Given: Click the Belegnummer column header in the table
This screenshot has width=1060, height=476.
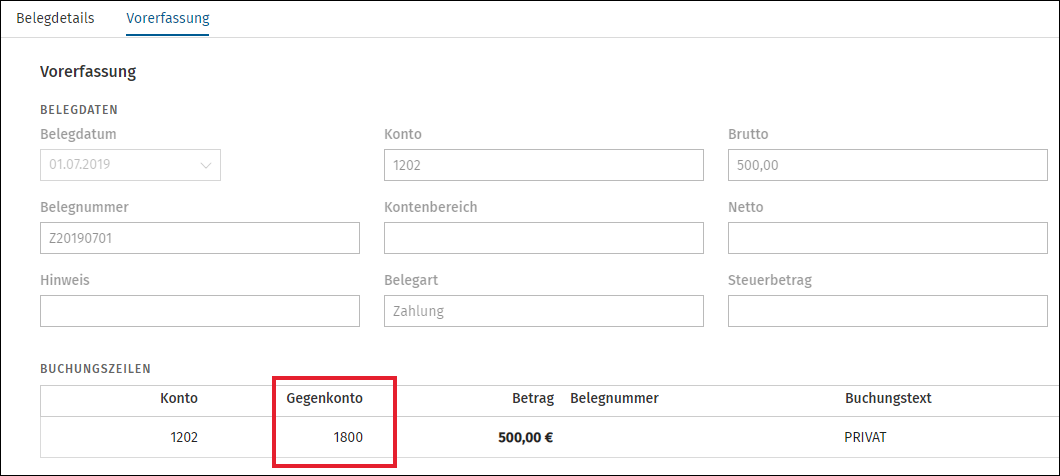Looking at the screenshot, I should (x=615, y=399).
